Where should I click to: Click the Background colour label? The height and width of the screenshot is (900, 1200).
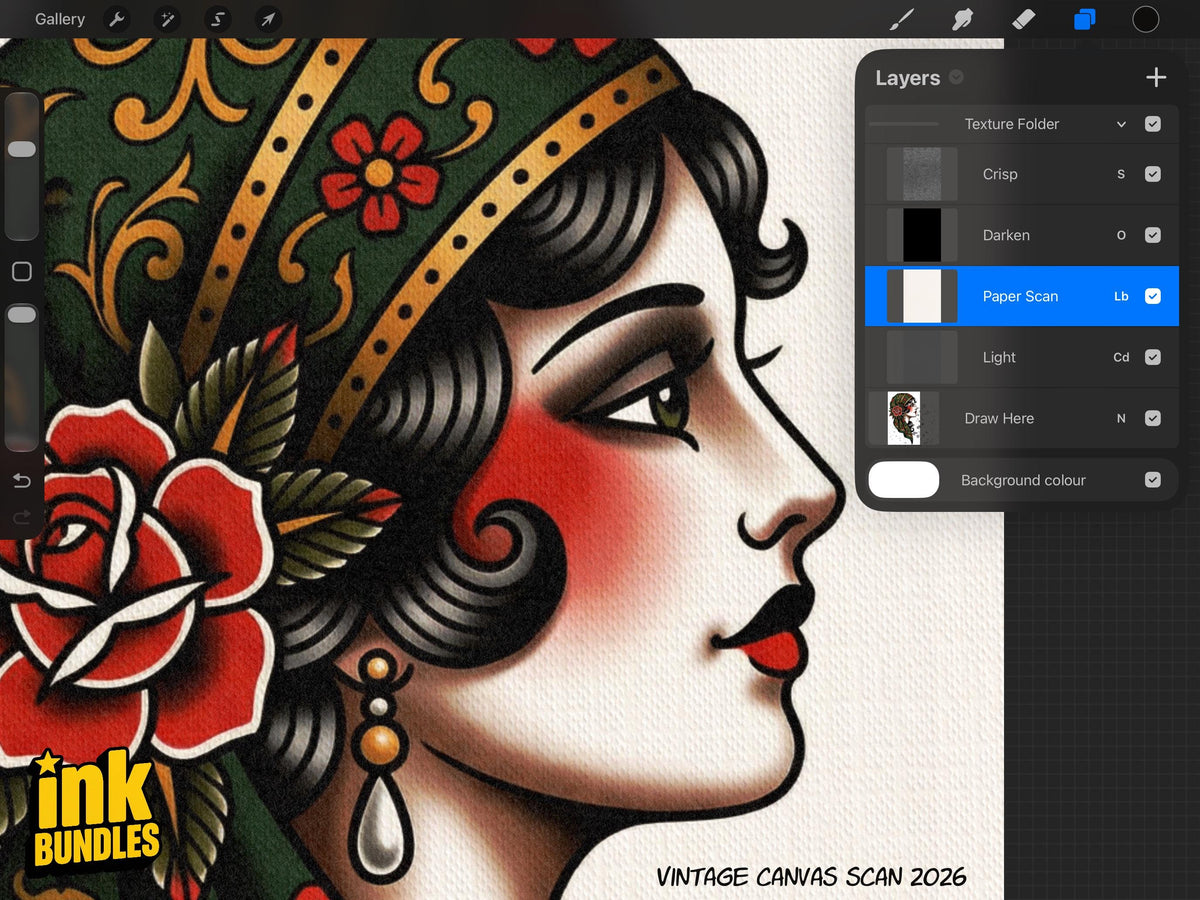pos(1023,480)
